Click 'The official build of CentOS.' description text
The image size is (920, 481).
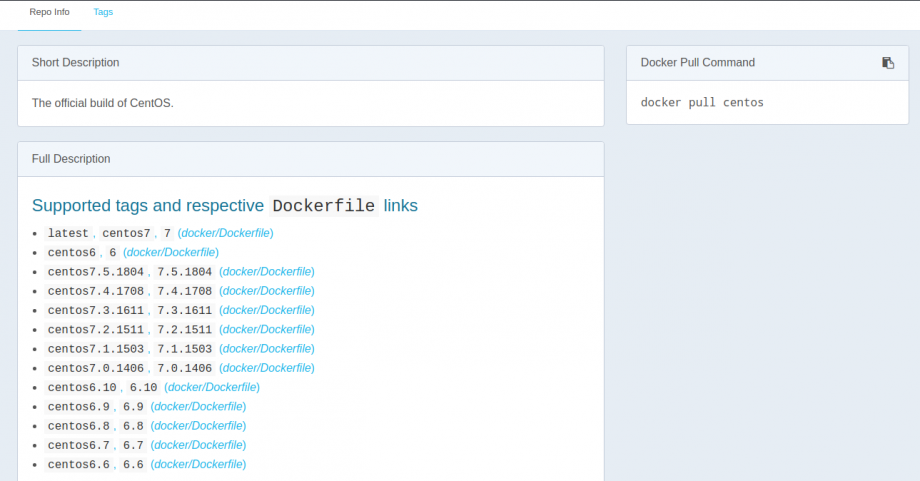coord(103,103)
